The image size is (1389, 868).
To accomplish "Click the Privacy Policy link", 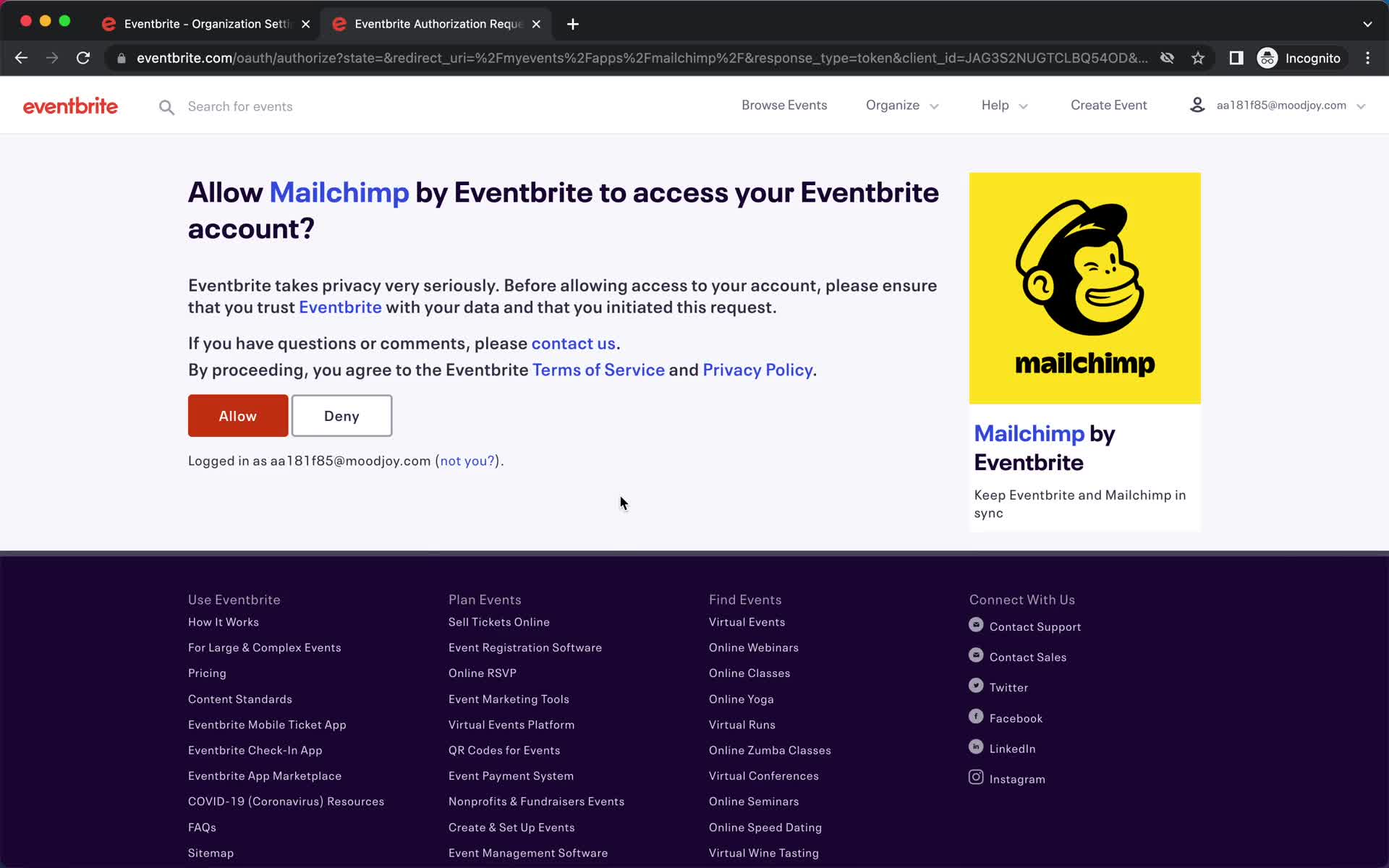I will coord(757,368).
